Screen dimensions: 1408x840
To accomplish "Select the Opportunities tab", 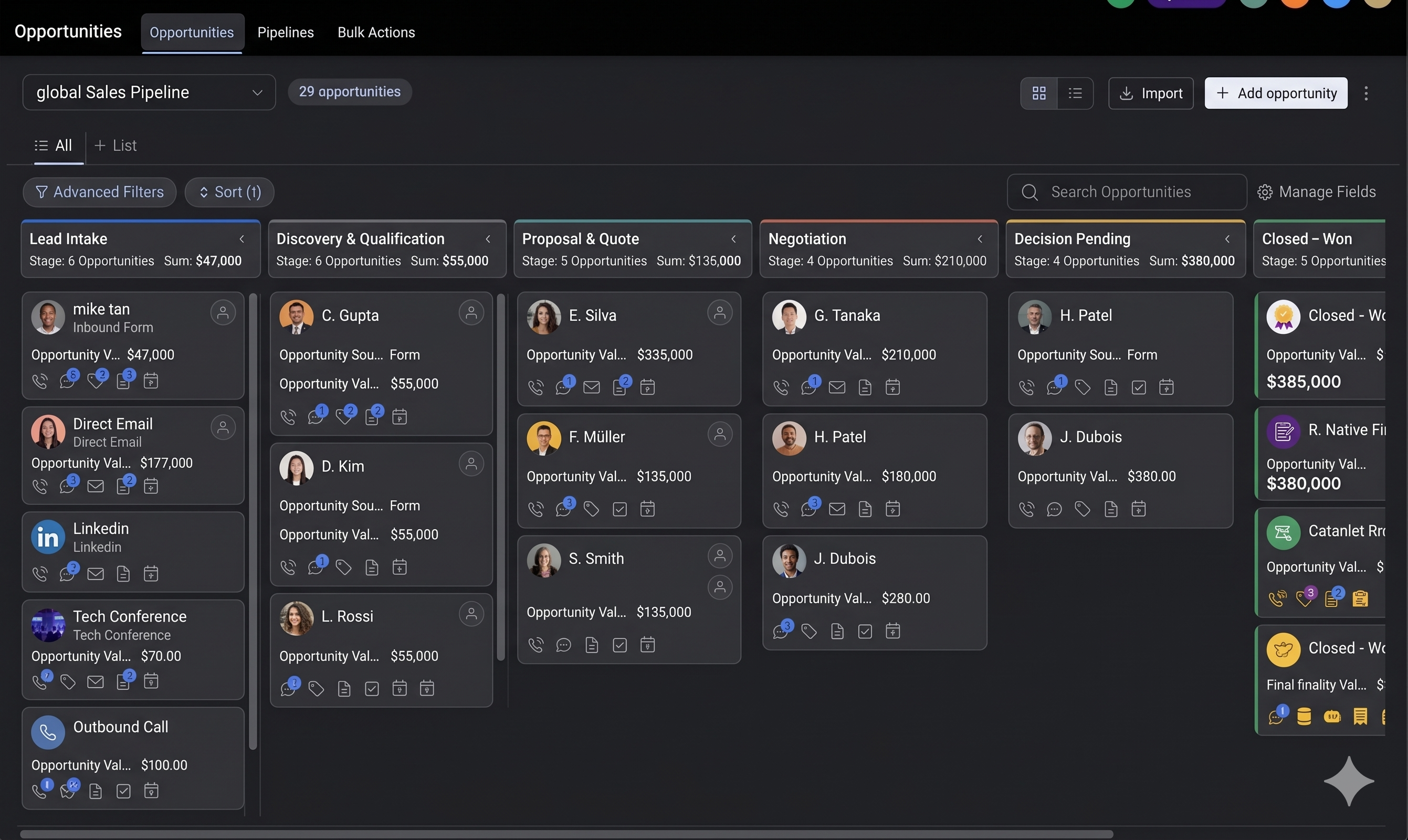I will tap(192, 32).
